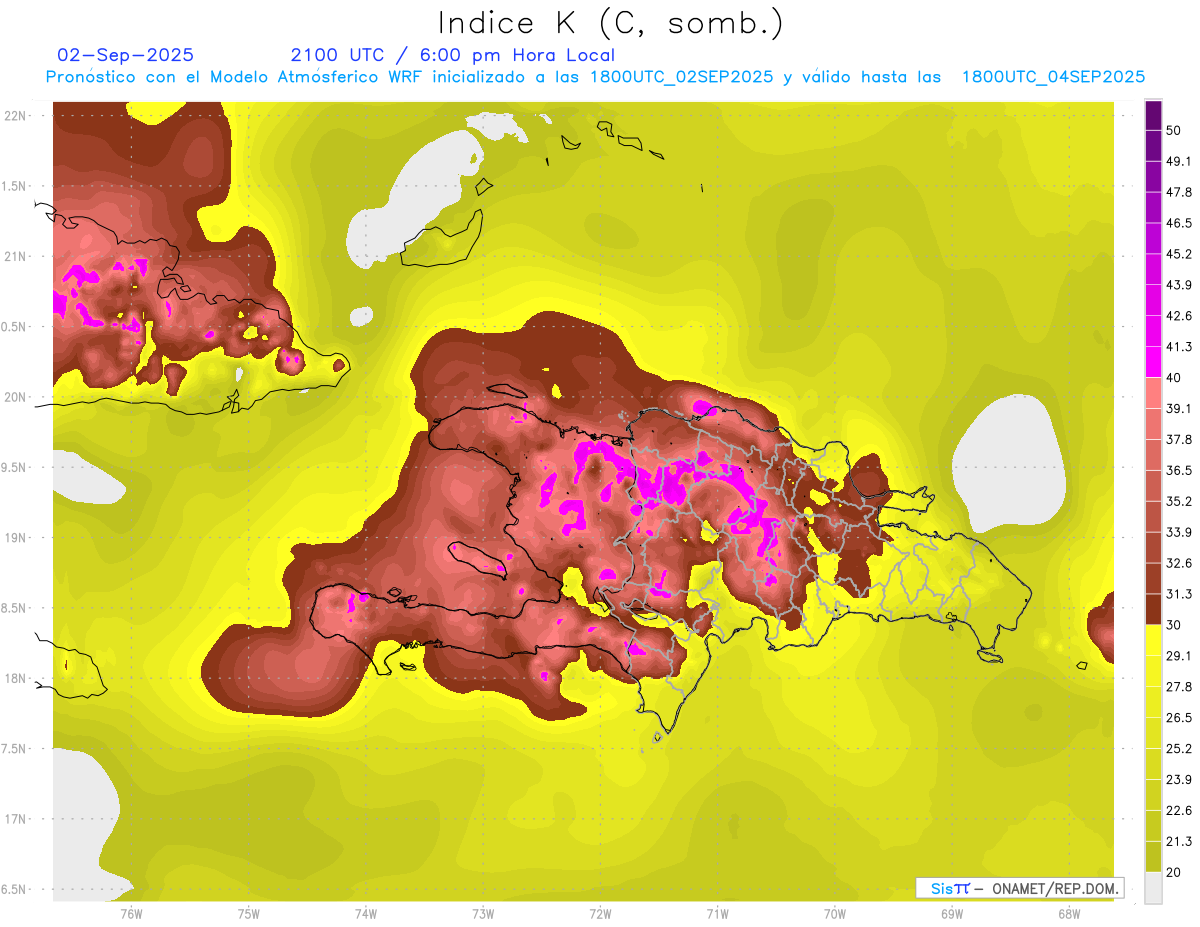This screenshot has height=927, width=1200.
Task: Pick the light gray swatch below 20 on colorbar
Action: click(1154, 887)
